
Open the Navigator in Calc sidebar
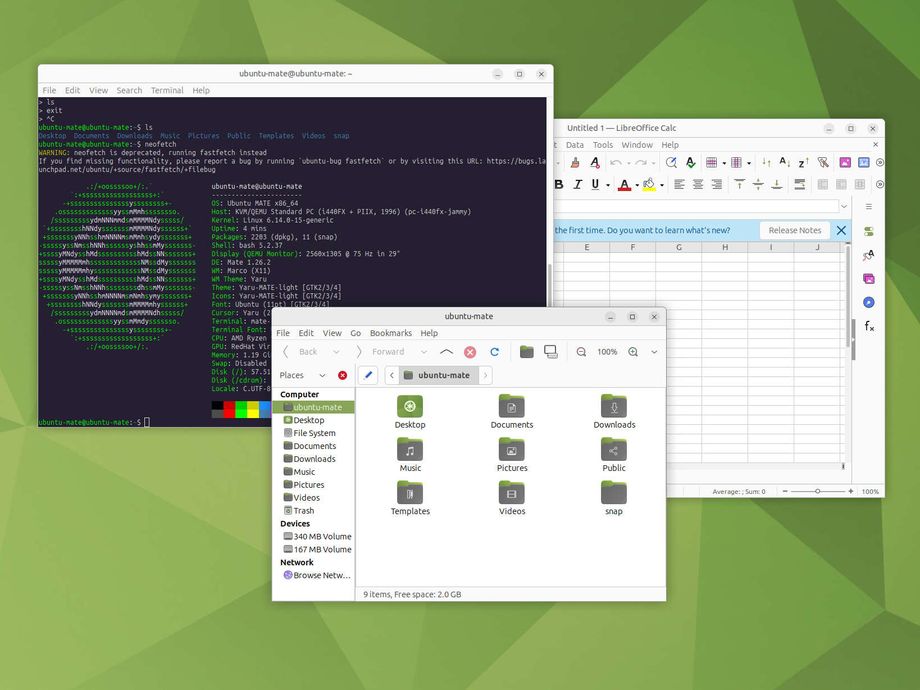point(869,302)
